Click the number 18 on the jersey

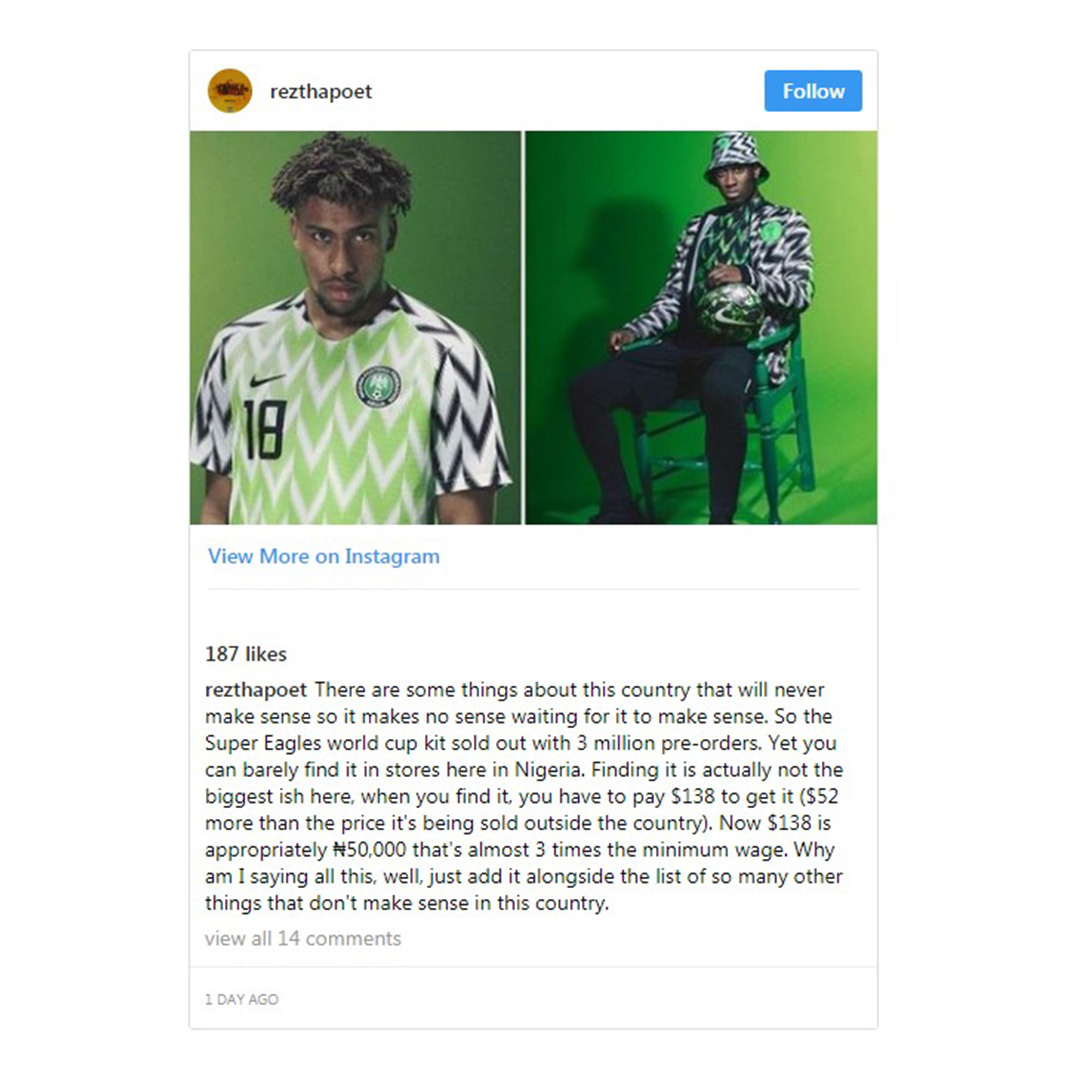click(x=265, y=430)
